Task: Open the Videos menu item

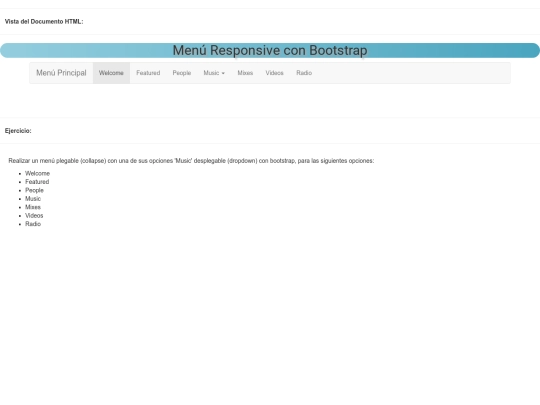Action: click(274, 73)
